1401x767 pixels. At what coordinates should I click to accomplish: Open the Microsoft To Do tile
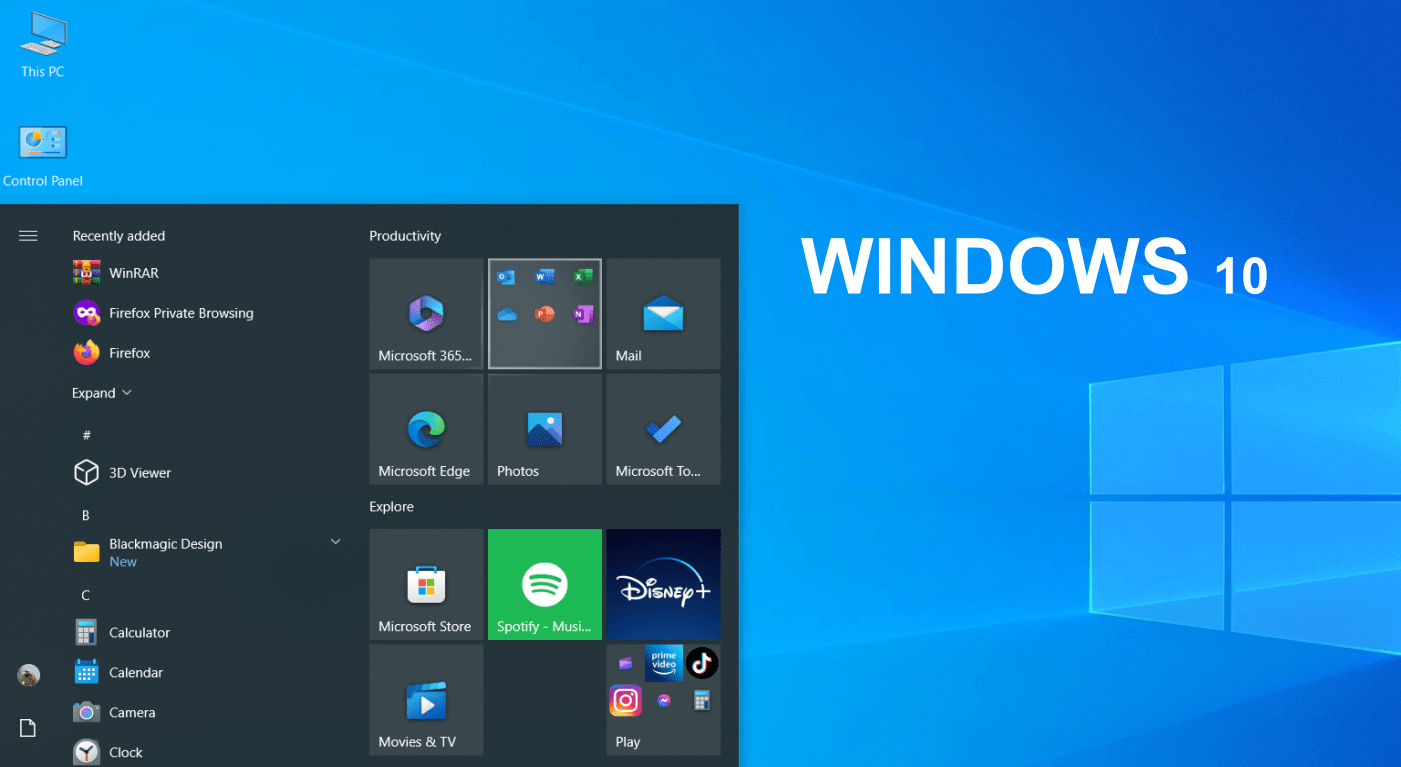663,430
